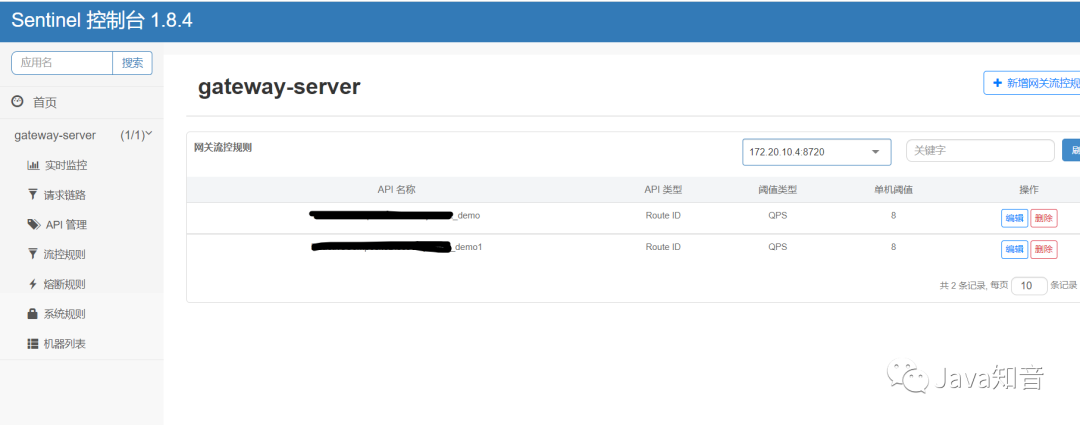Click the 搜索 button
Screen dimensions: 1080x425
point(132,63)
